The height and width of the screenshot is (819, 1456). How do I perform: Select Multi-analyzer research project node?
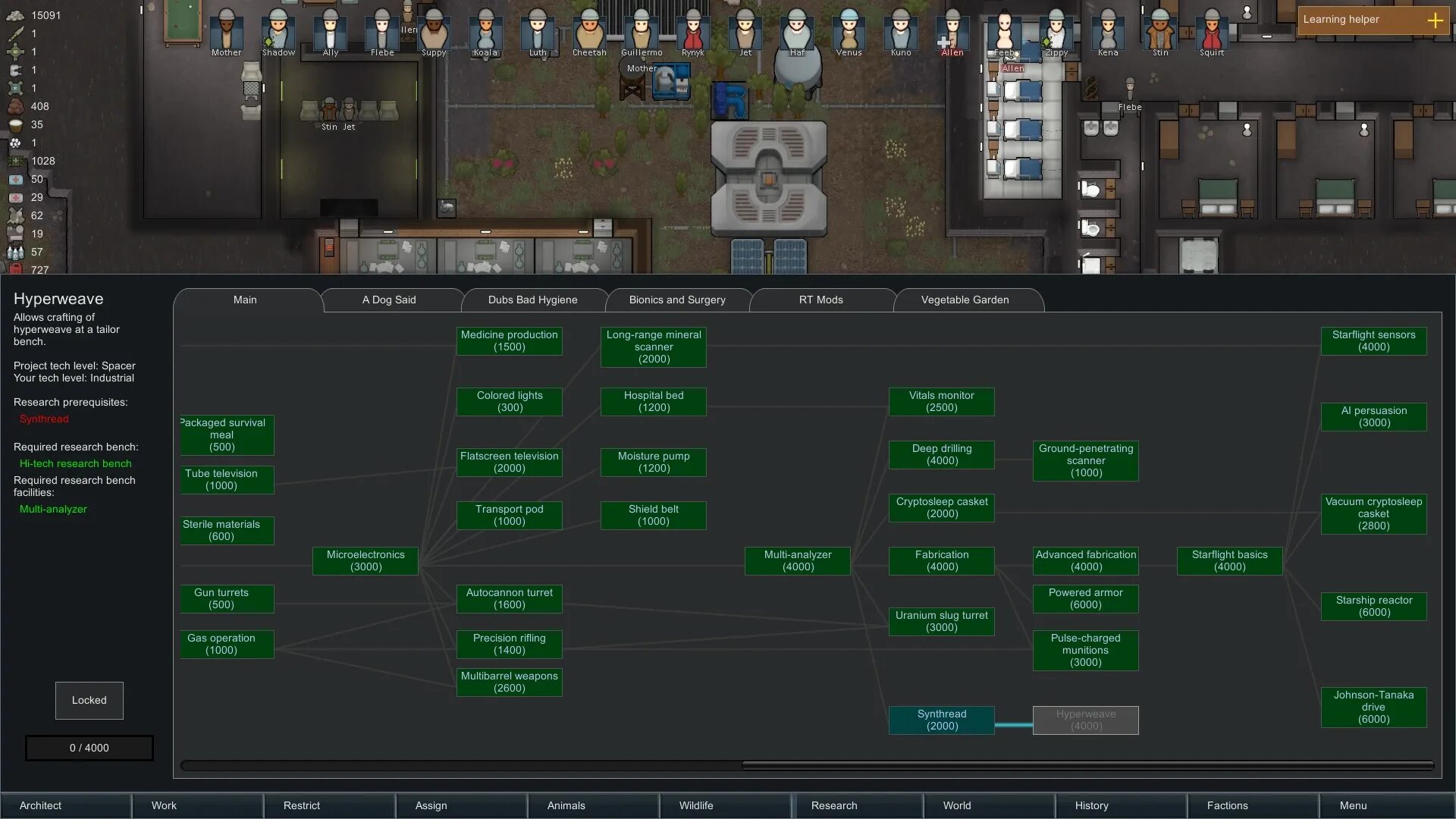tap(797, 561)
